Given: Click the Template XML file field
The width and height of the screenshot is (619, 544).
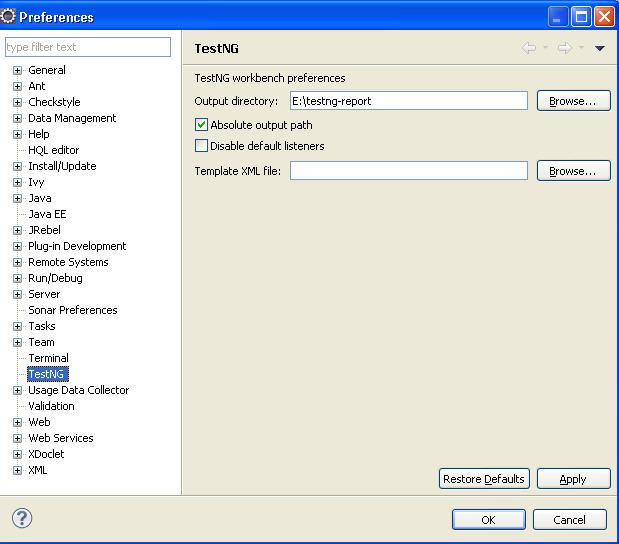Looking at the screenshot, I should [x=409, y=171].
